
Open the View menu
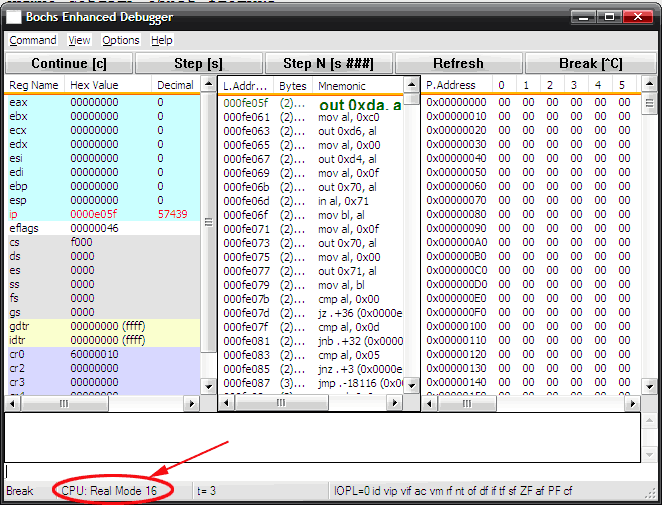(x=80, y=40)
